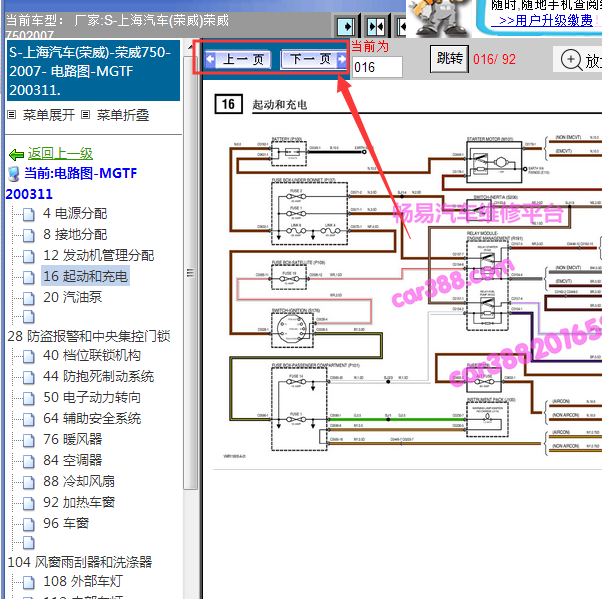Click the panel splitter grip handle

click(190, 273)
